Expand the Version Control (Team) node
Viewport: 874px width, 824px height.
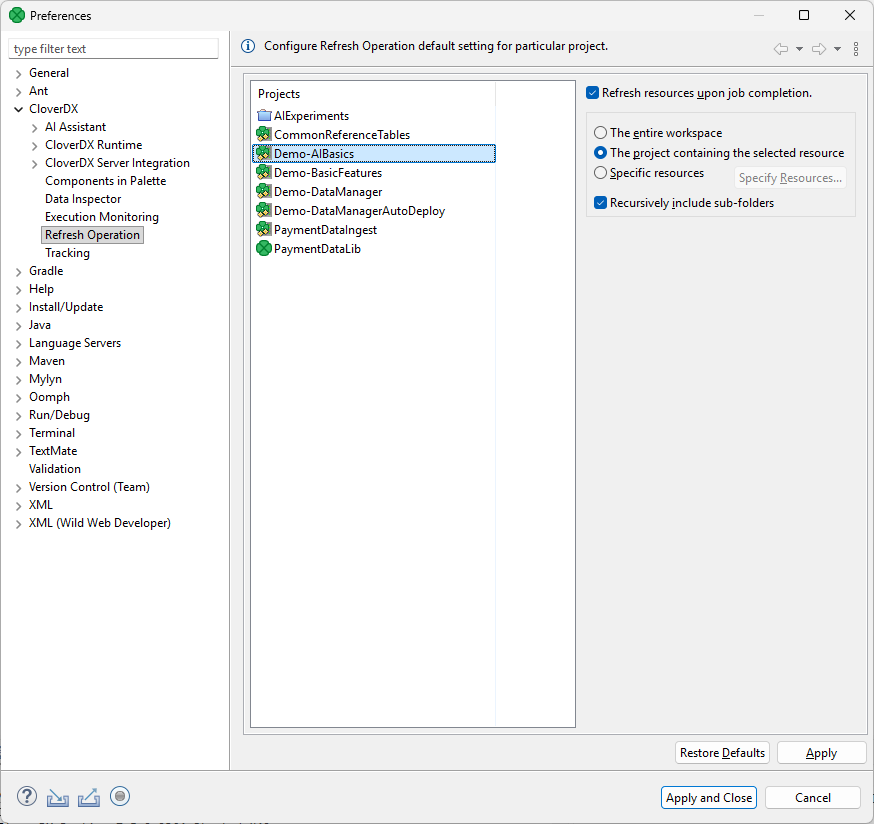(x=18, y=488)
